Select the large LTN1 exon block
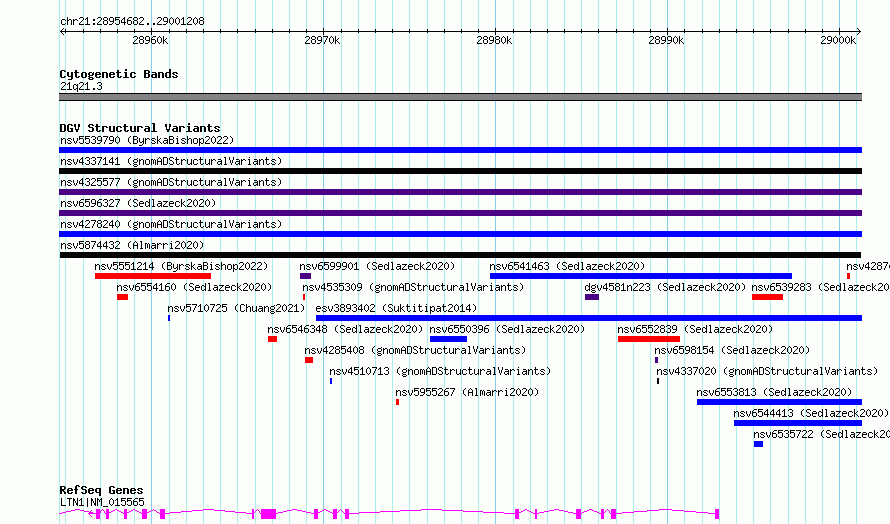 (x=268, y=514)
